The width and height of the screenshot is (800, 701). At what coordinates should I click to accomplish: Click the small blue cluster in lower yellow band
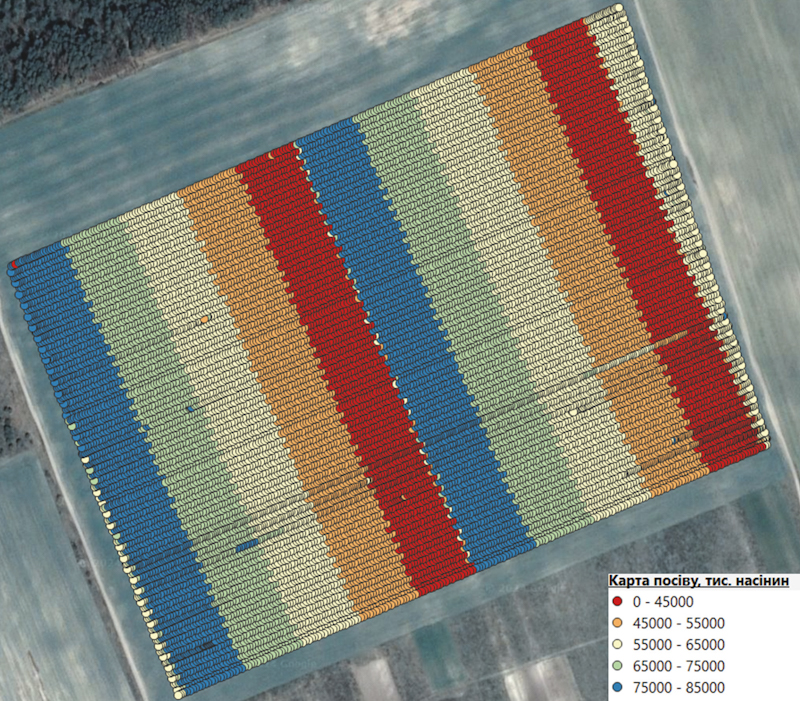pyautogui.click(x=247, y=545)
